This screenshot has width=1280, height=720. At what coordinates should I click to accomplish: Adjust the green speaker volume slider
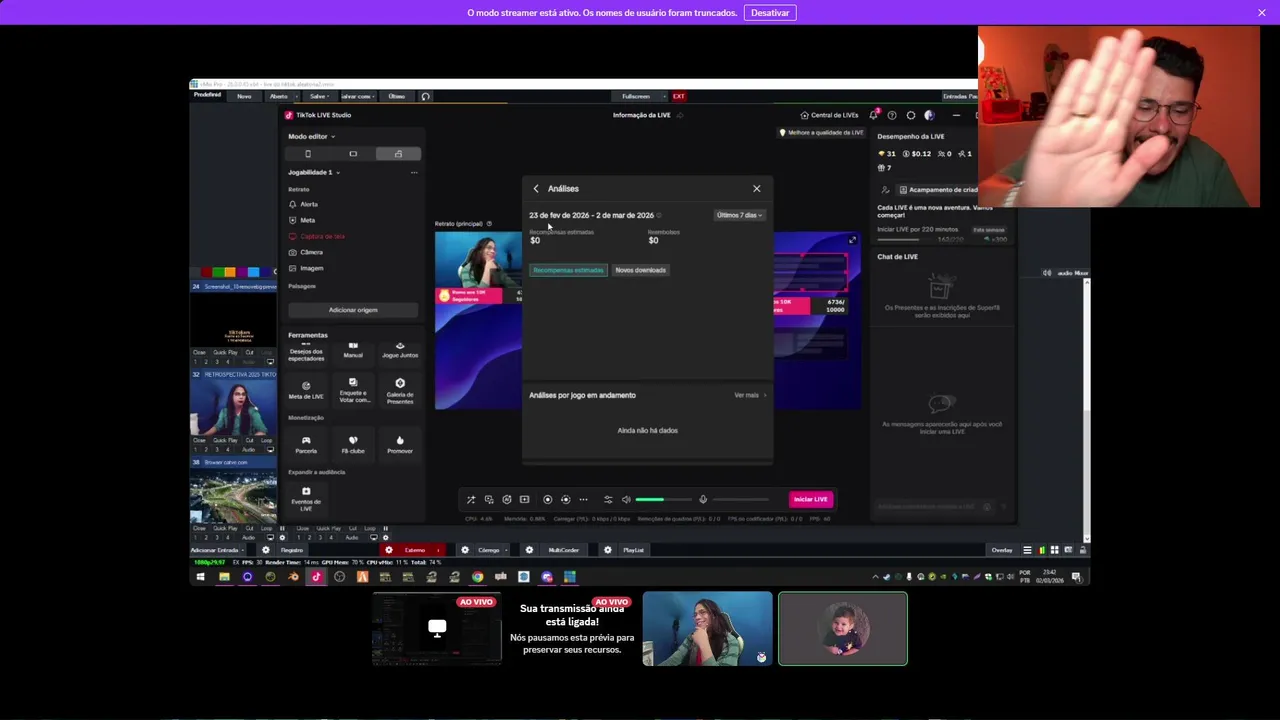coord(663,500)
